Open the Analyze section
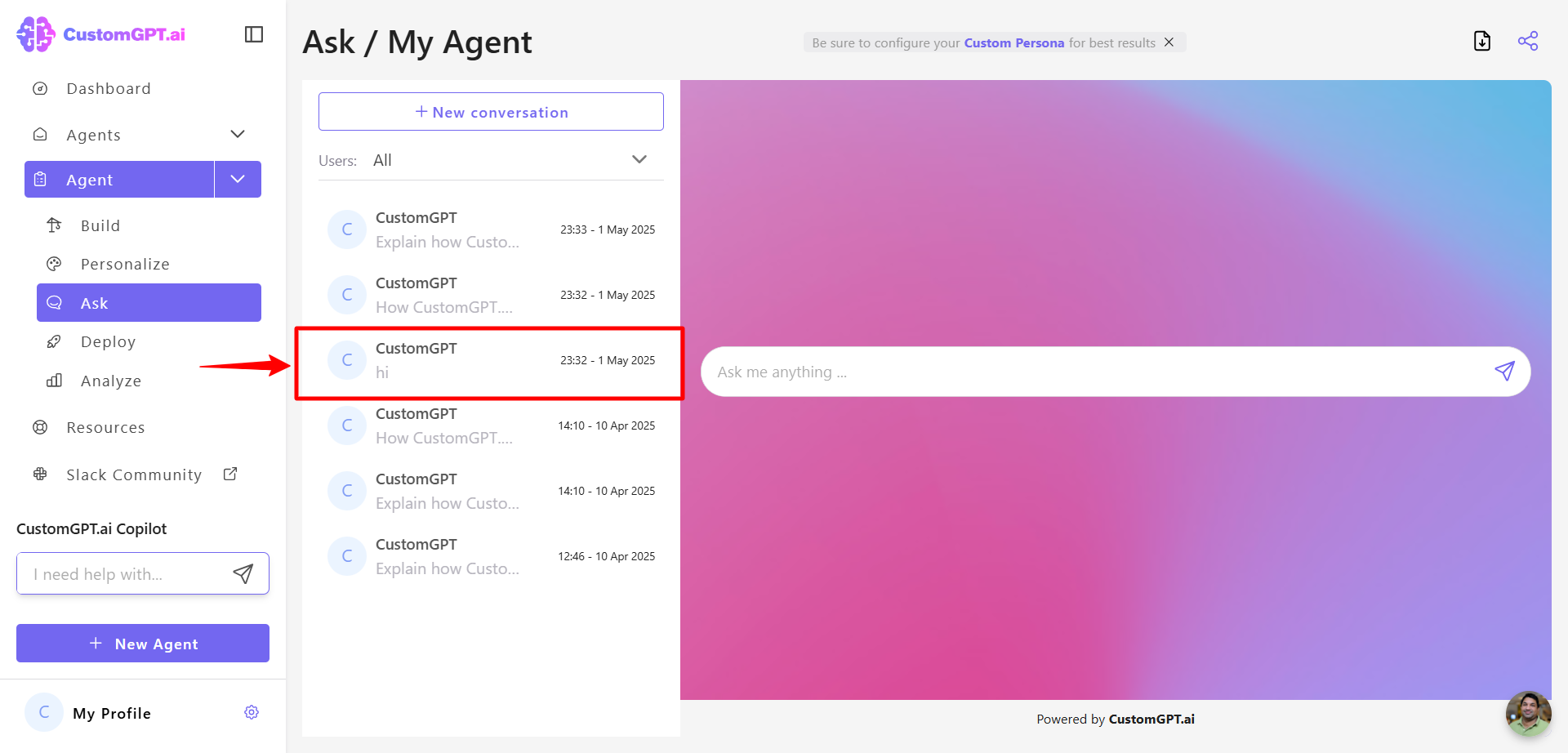 click(x=111, y=381)
